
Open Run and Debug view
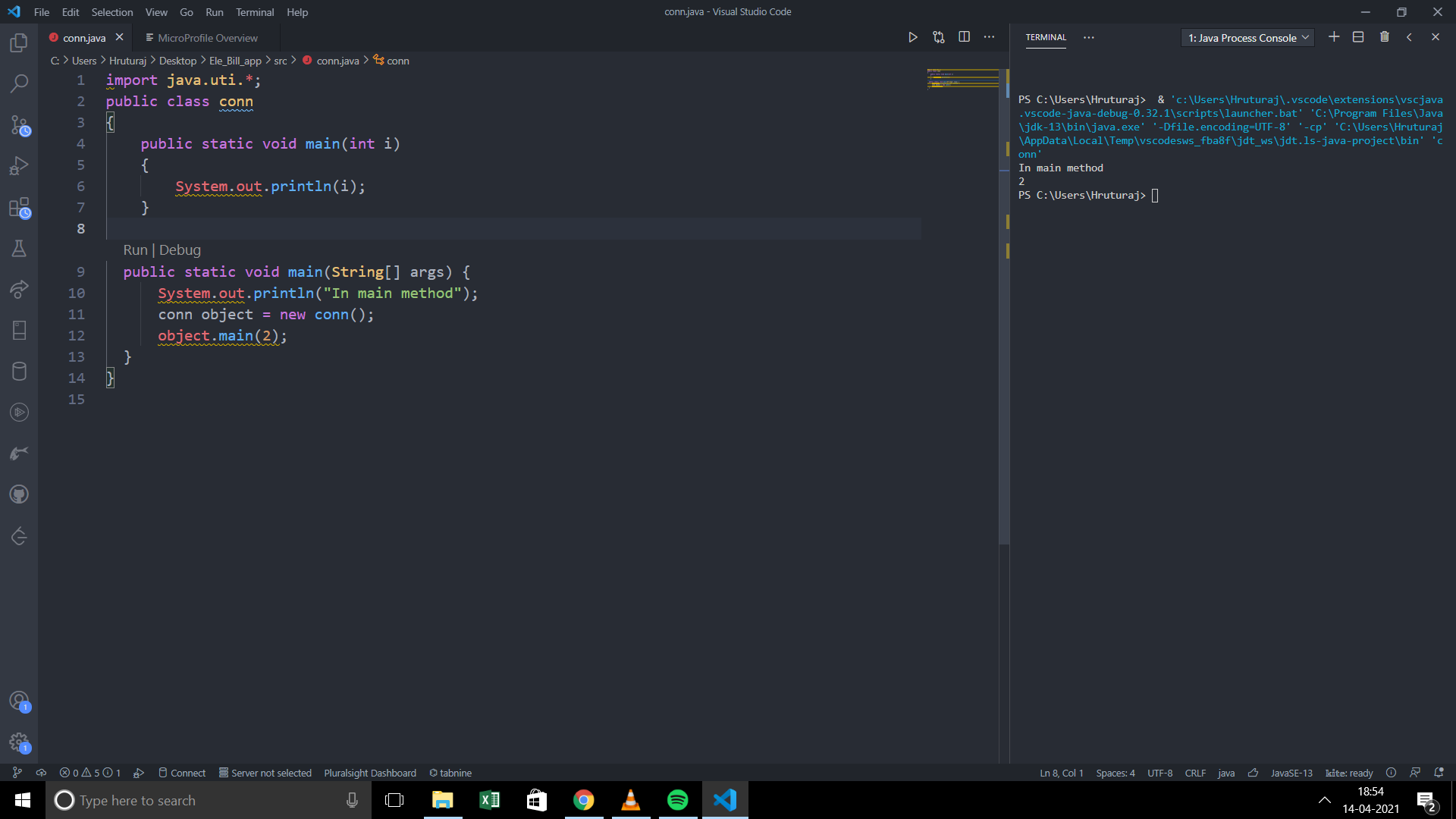click(x=19, y=166)
